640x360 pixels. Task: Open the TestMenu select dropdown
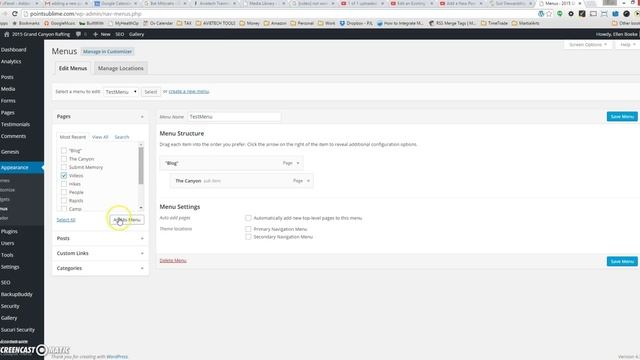coord(121,92)
